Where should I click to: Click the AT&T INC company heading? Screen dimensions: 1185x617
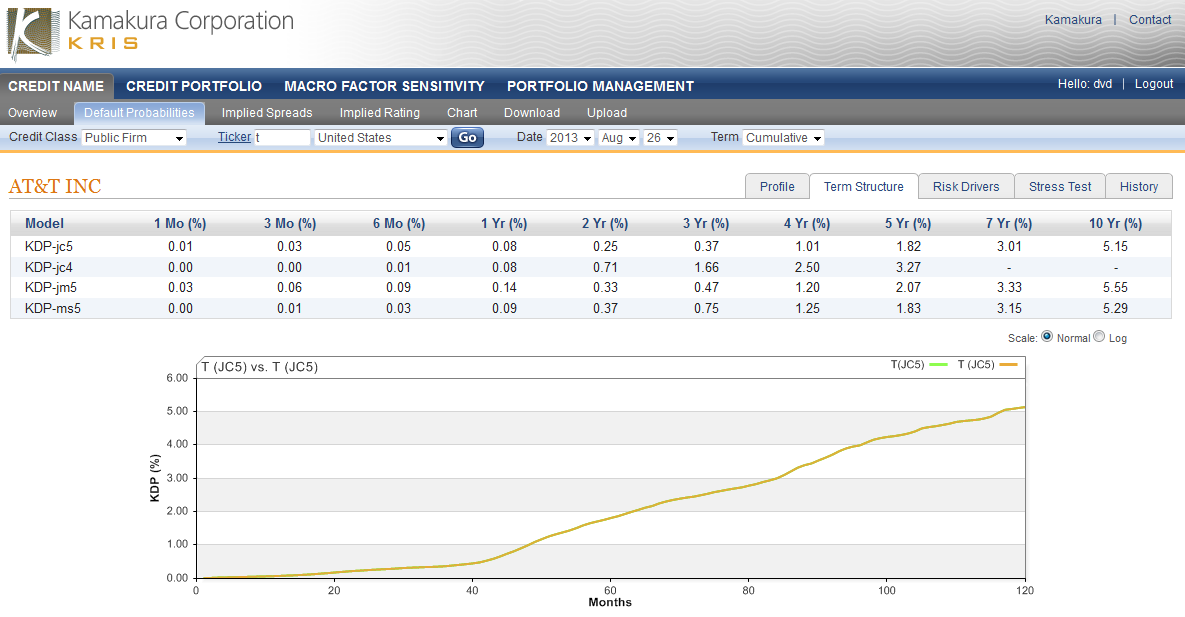tap(55, 186)
